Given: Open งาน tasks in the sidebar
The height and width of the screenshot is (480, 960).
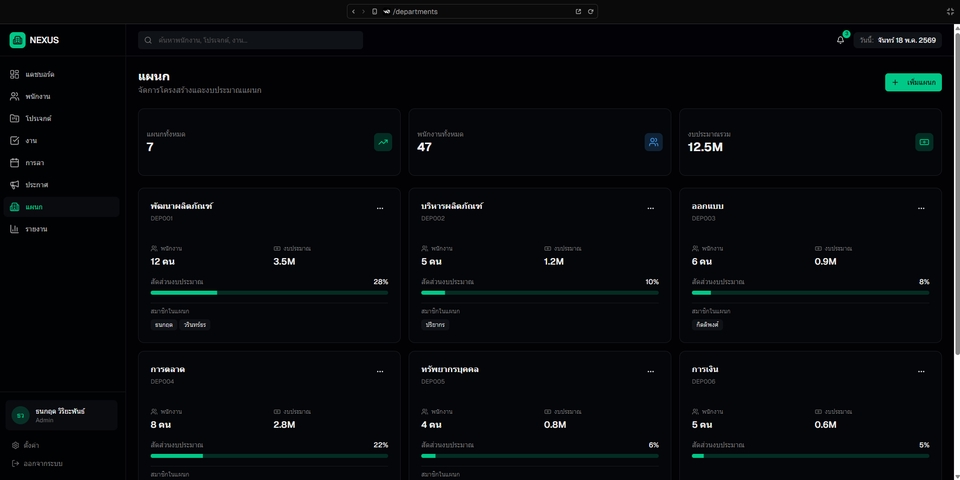Looking at the screenshot, I should click(61, 141).
